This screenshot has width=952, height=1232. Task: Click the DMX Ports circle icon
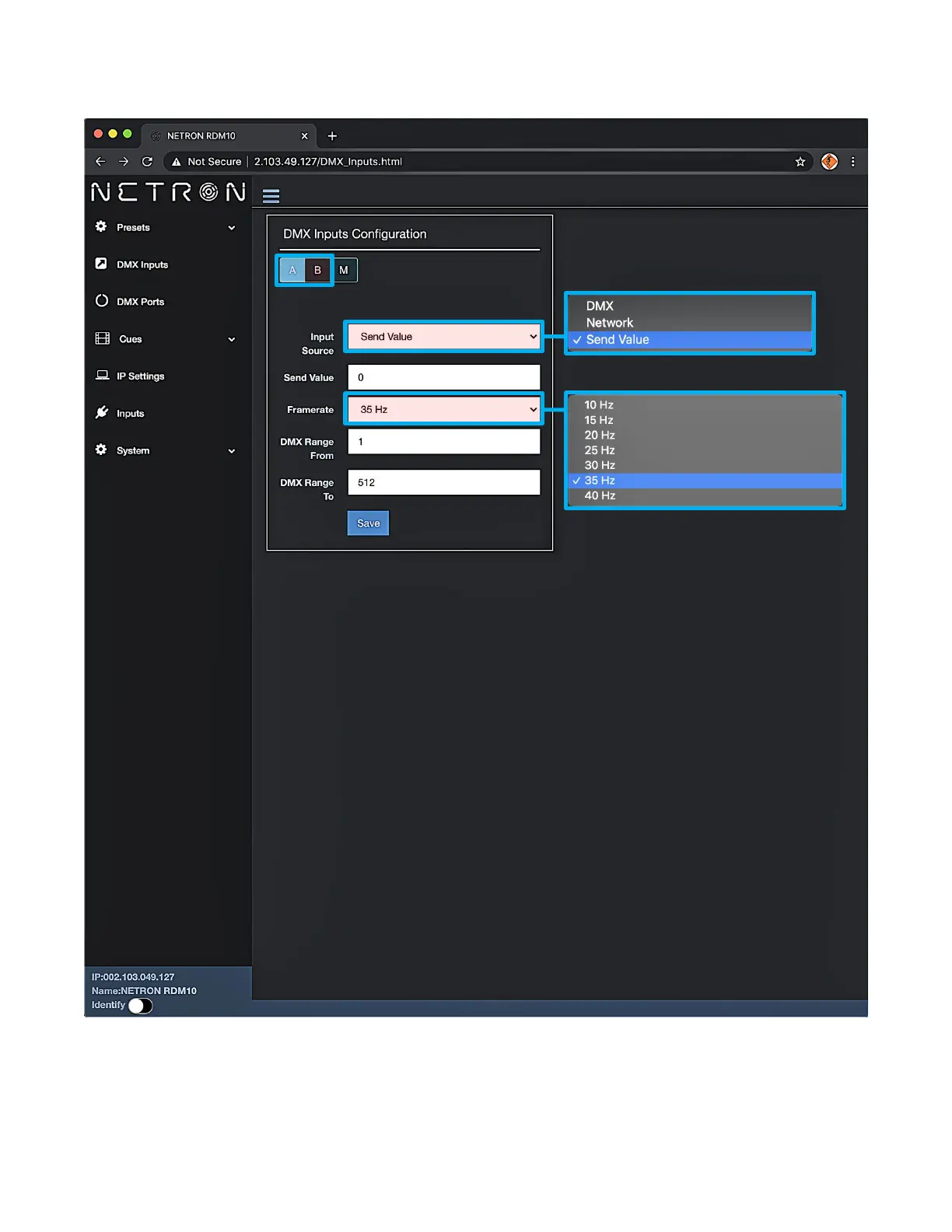[102, 301]
